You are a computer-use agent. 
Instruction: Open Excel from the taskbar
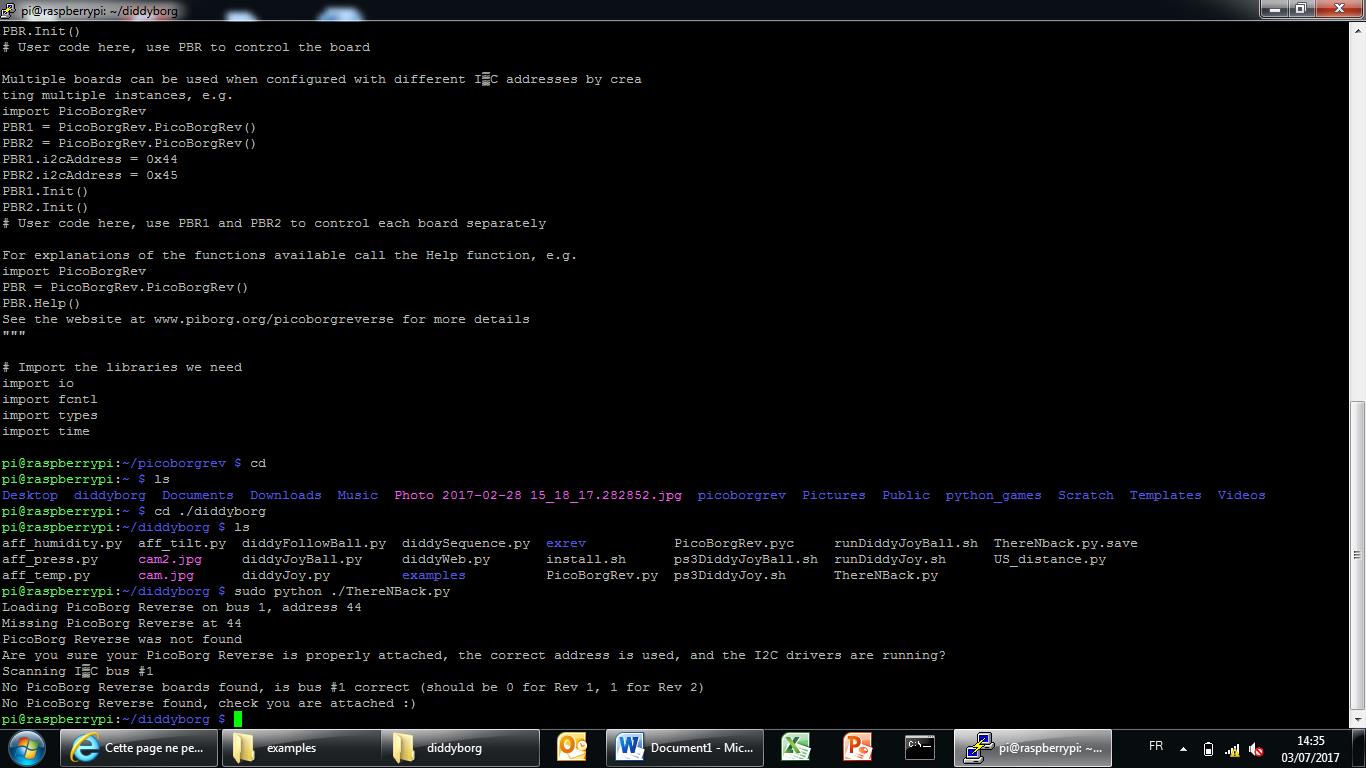796,747
